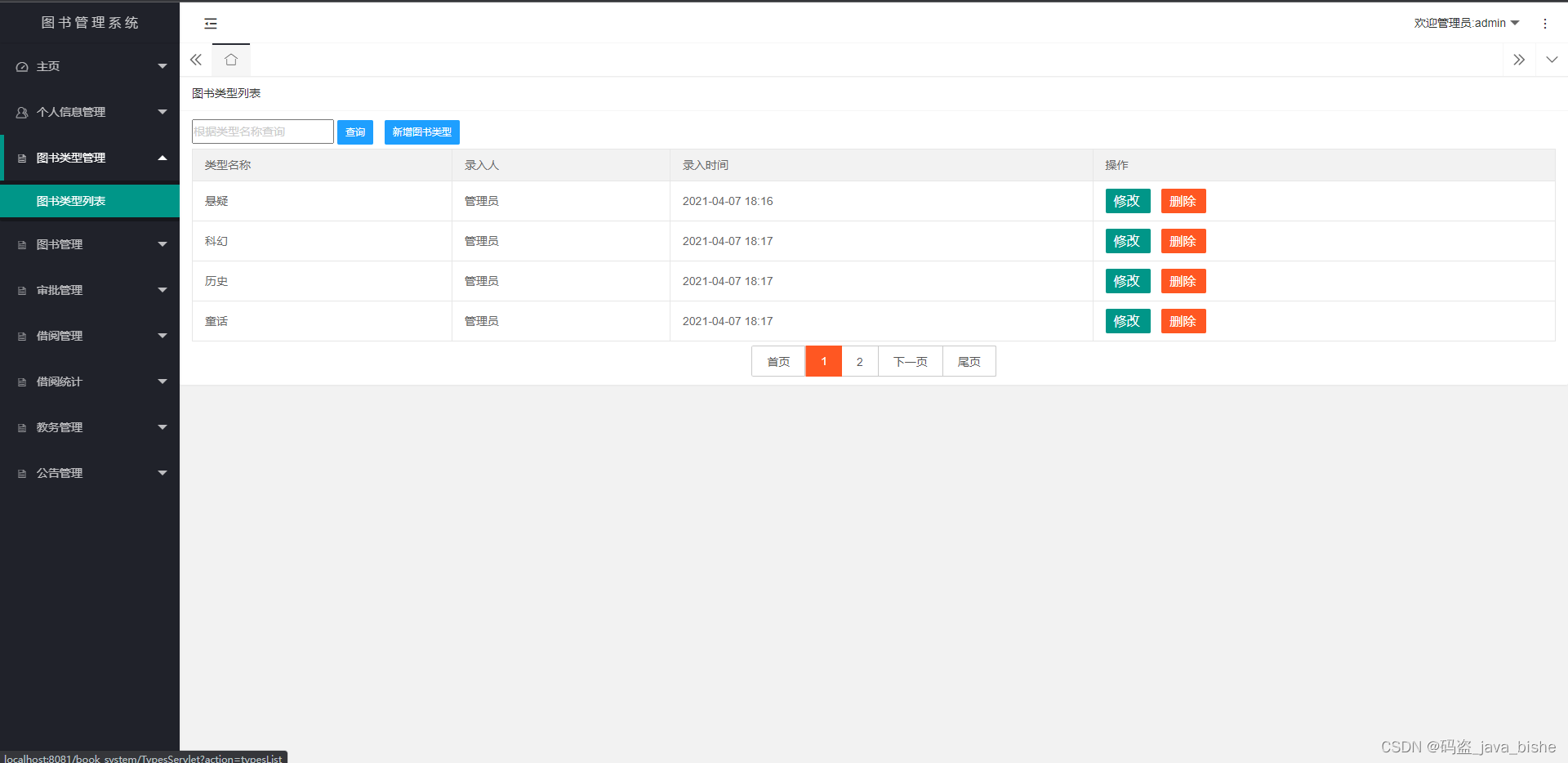Click 修改 for the 历史 row
The width and height of the screenshot is (1568, 763).
coord(1128,281)
